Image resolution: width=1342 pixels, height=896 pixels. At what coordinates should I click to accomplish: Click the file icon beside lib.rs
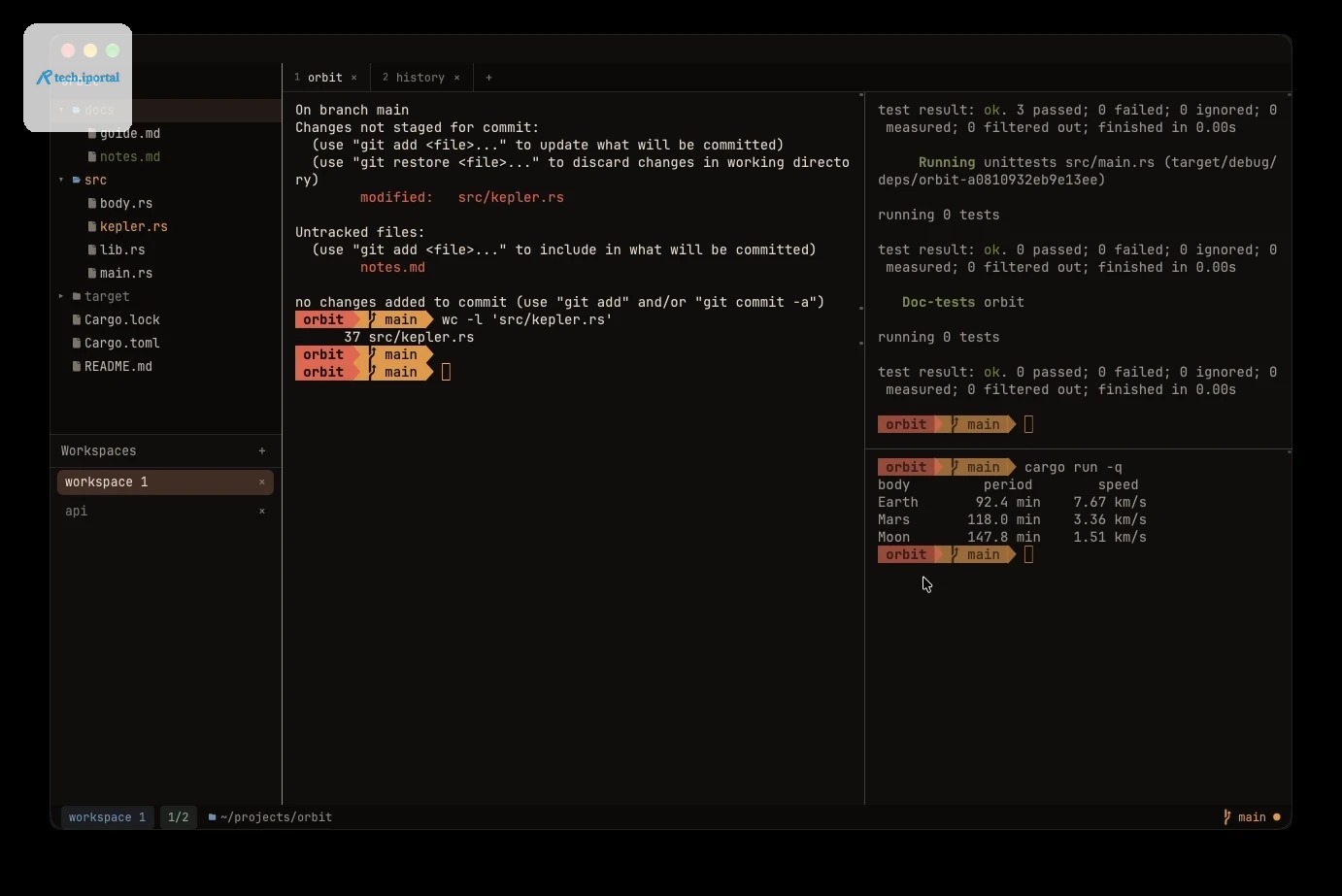click(92, 249)
